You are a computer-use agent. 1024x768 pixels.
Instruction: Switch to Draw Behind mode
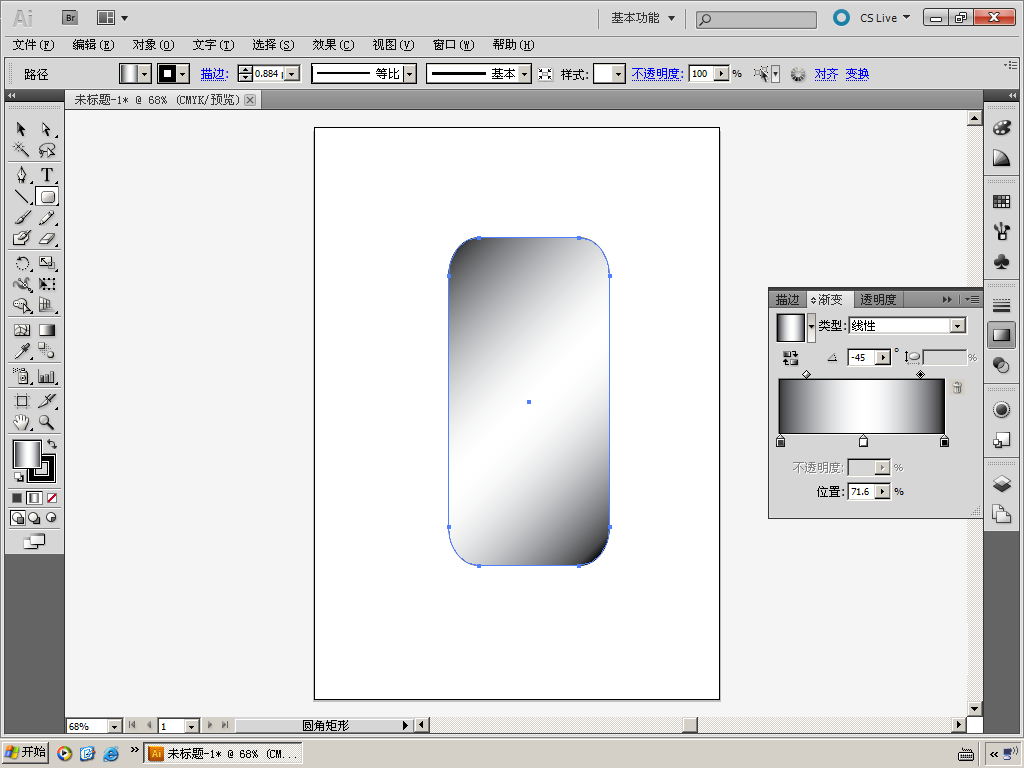click(34, 518)
